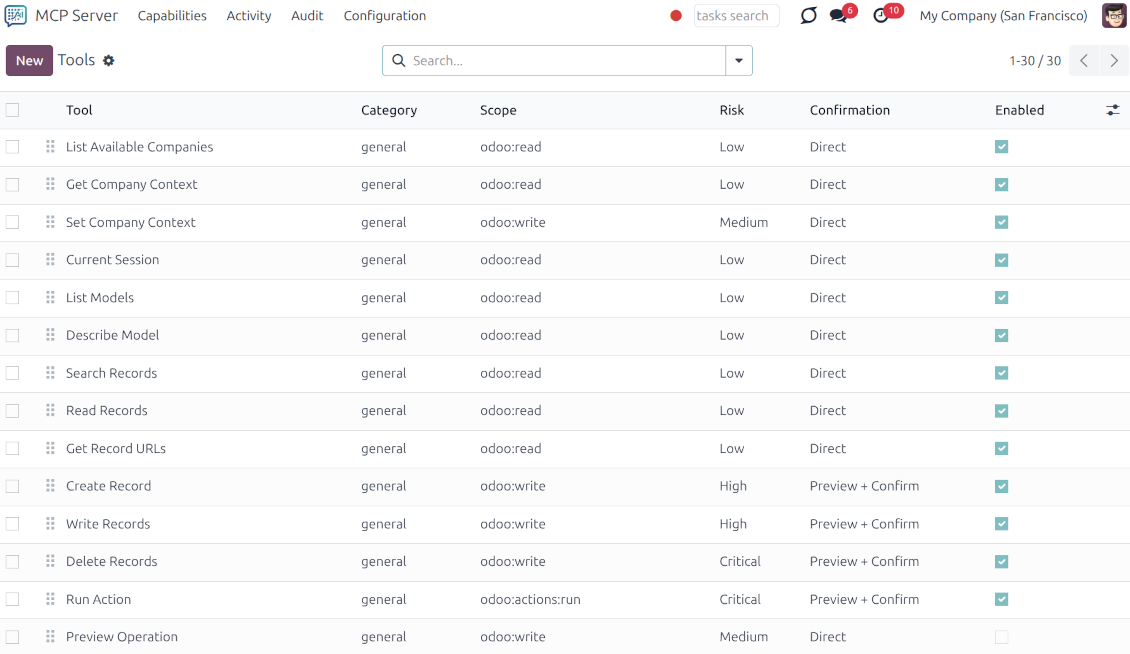Viewport: 1130px width, 654px height.
Task: Select all tools with header checkbox
Action: pos(13,110)
